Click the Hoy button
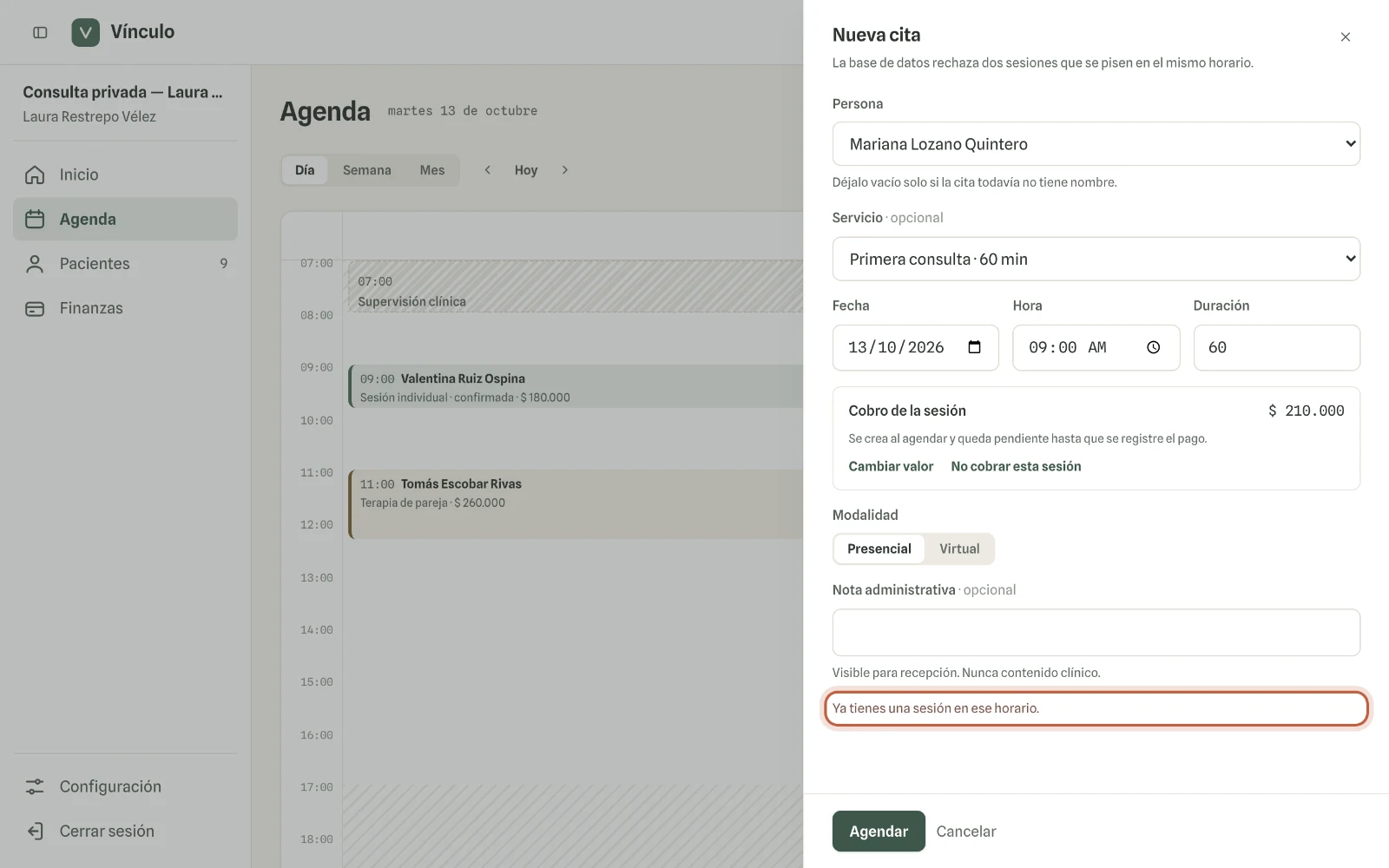1389x868 pixels. tap(526, 170)
